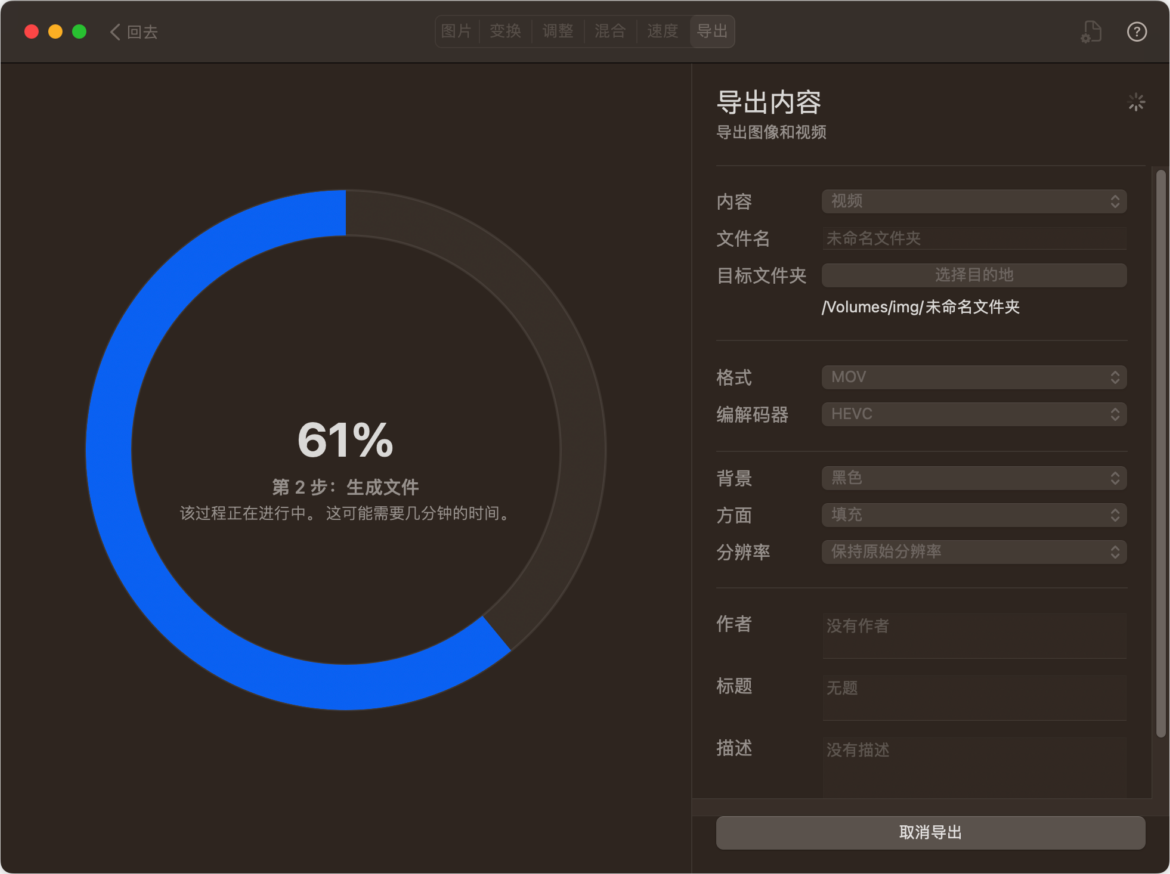Viewport: 1170px width, 874px height.
Task: Select the 混合 tab
Action: [610, 31]
